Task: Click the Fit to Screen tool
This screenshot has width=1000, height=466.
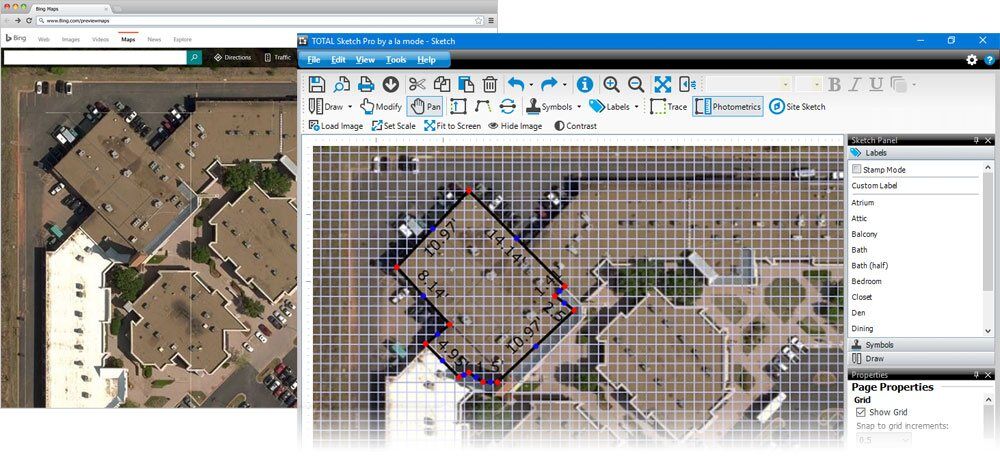Action: point(452,126)
